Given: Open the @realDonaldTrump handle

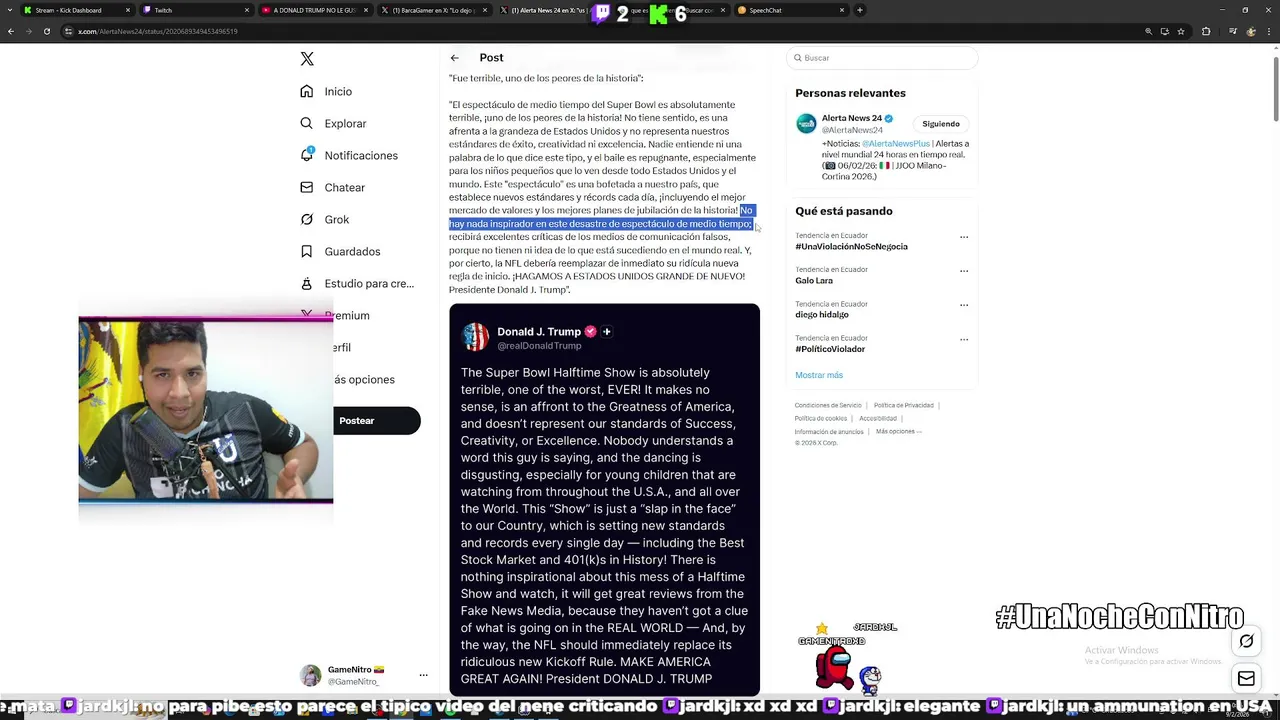Looking at the screenshot, I should pos(539,346).
